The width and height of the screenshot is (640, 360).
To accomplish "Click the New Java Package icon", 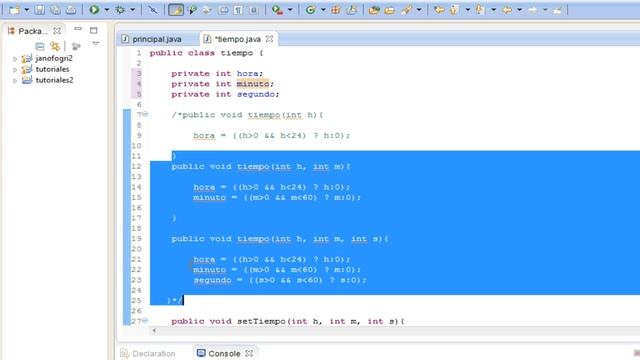I will (x=336, y=10).
